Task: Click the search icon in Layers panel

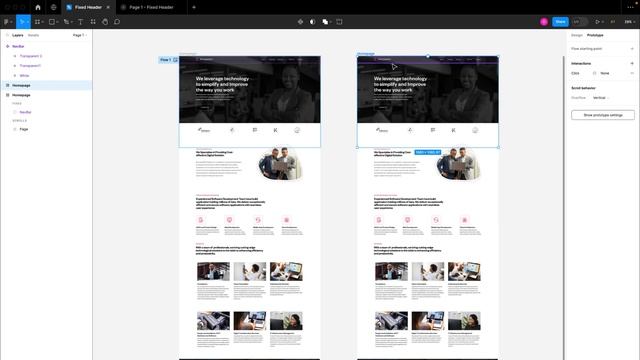Action: 7,35
